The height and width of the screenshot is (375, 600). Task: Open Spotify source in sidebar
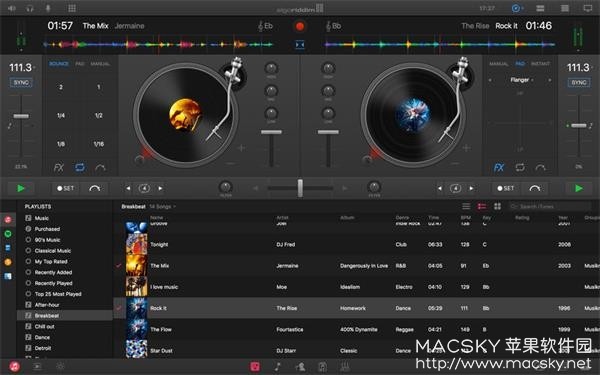coord(8,234)
